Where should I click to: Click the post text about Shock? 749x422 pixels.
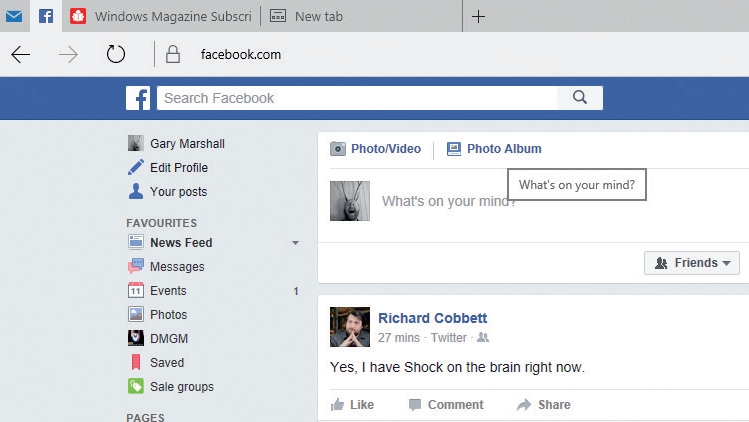click(x=457, y=367)
